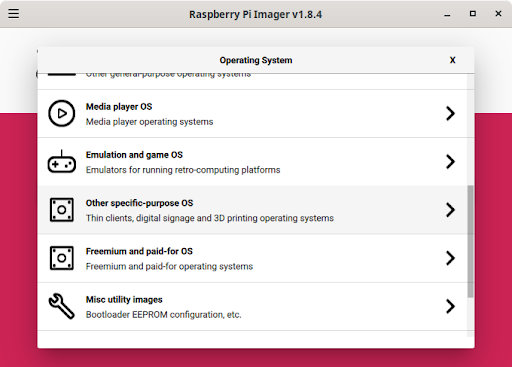Expand the Emulation and game OS chevron
512x367 pixels.
tap(450, 162)
